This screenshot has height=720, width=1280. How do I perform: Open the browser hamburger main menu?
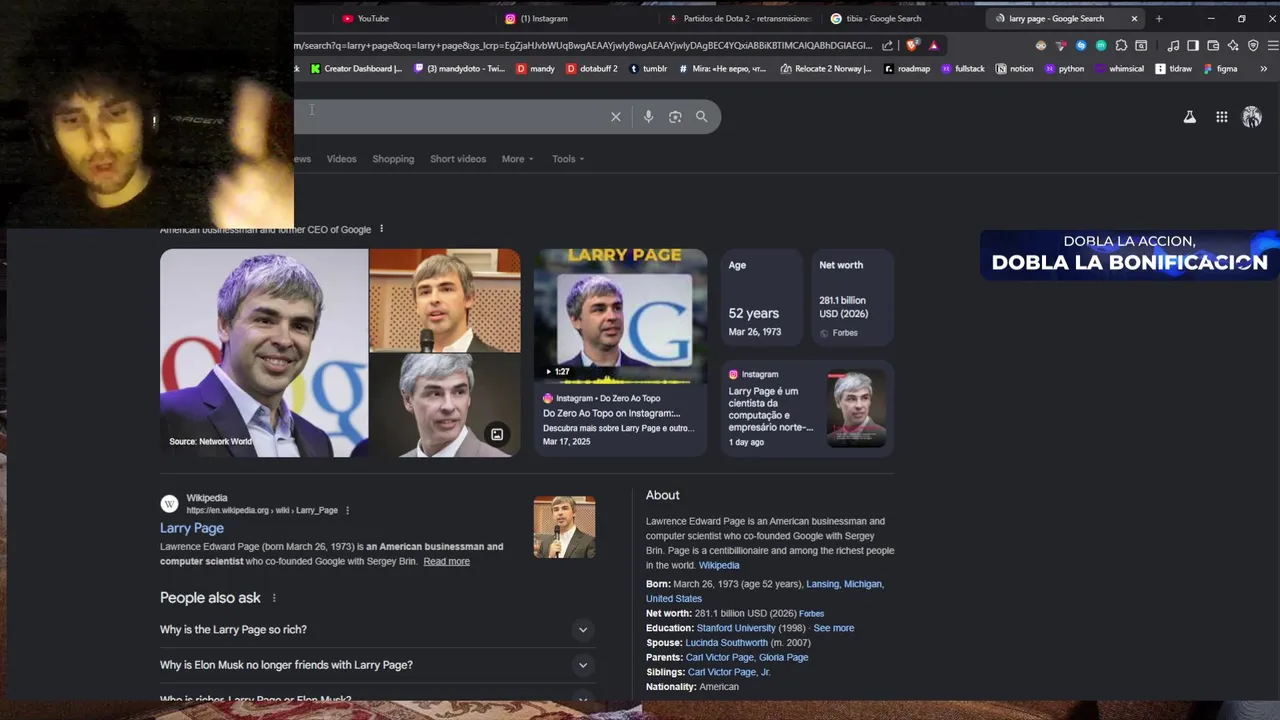[x=1273, y=45]
